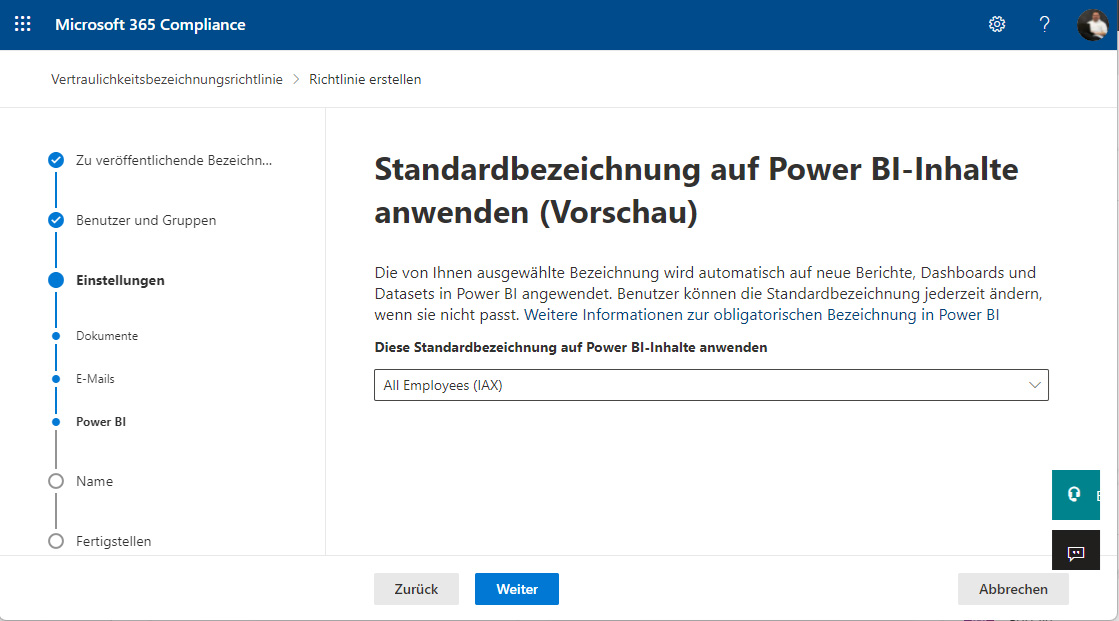Viewport: 1119px width, 621px height.
Task: Open the help question mark icon
Action: coord(1044,24)
